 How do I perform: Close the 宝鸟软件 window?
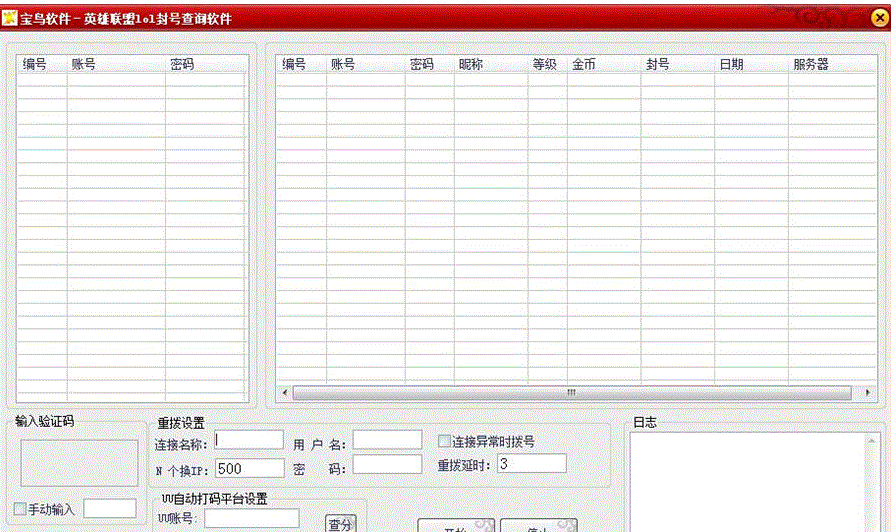click(879, 18)
